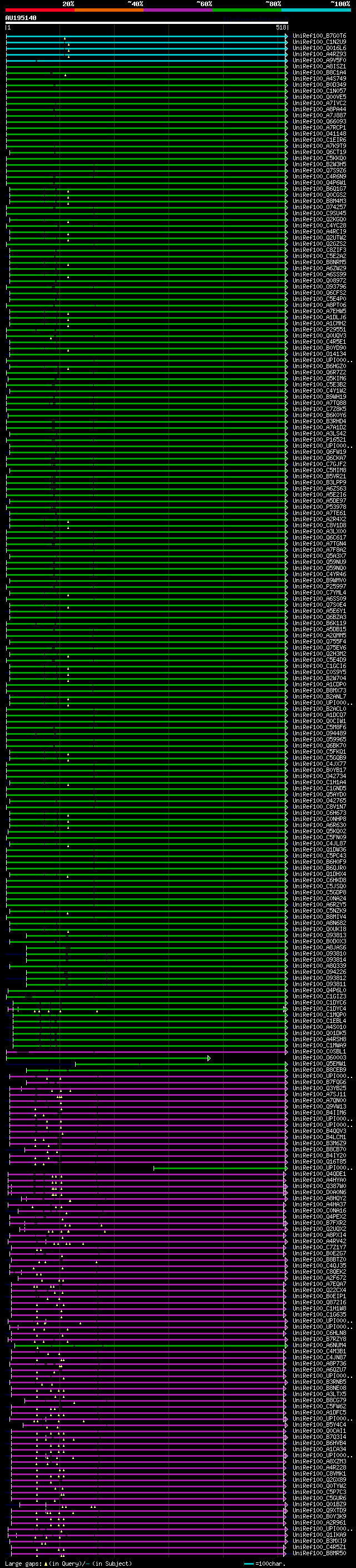Click hit label UniRef100_A9V5F0
Screen dimensions: 356x1568
pyautogui.click(x=319, y=60)
